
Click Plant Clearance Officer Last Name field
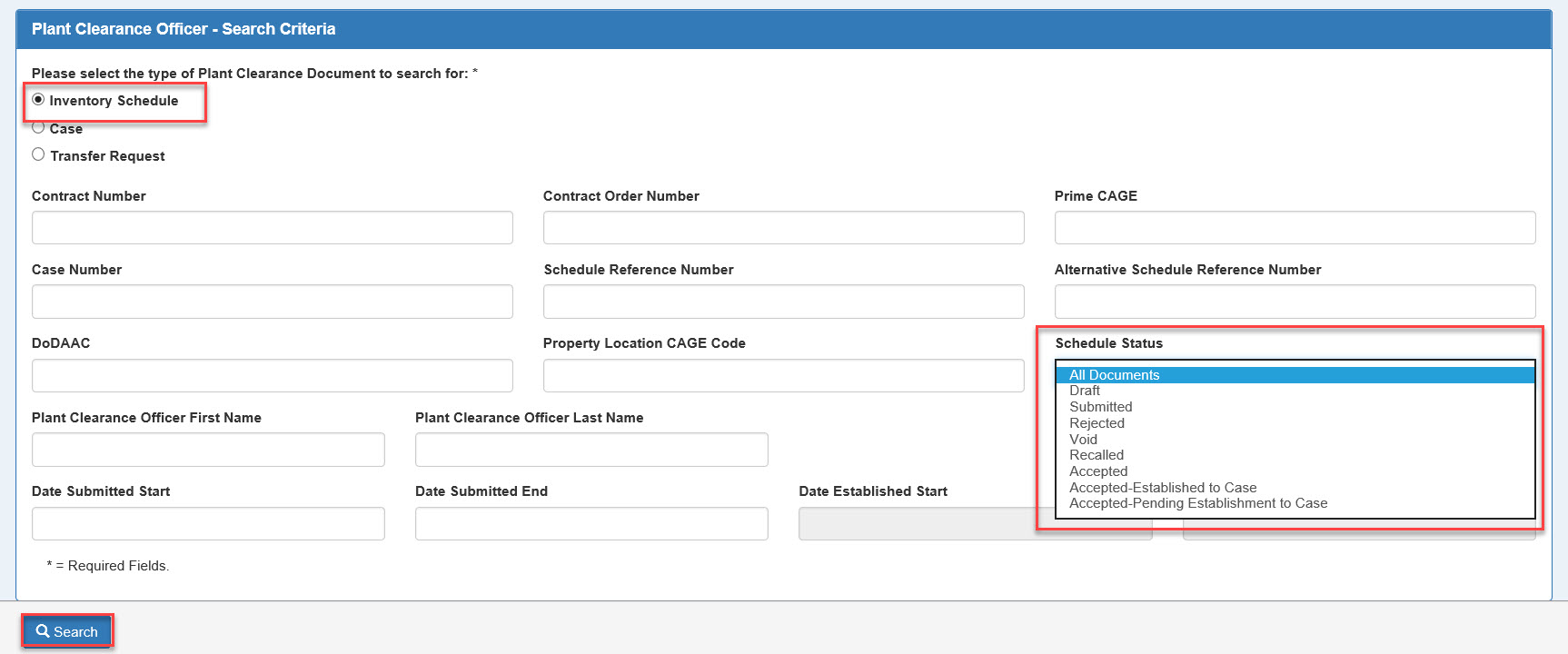(591, 450)
